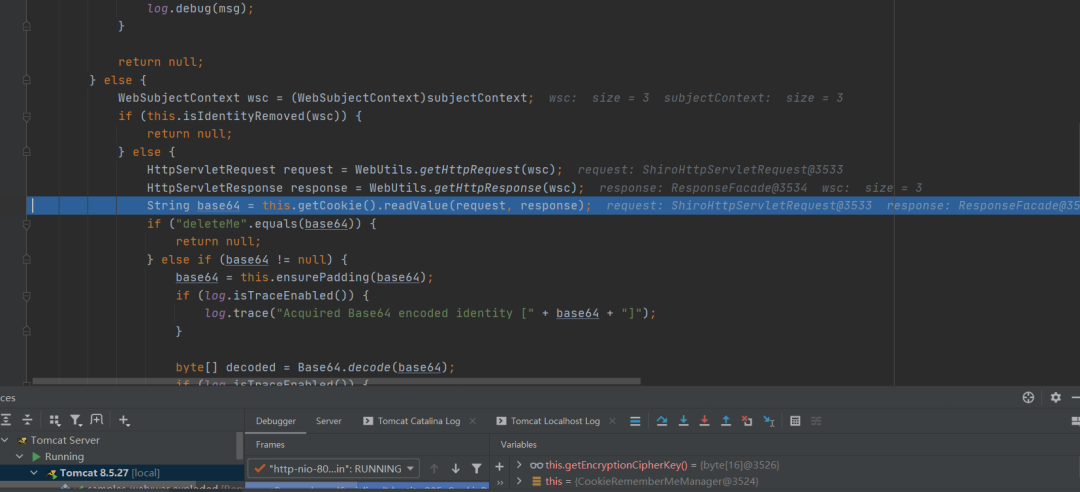Screen dimensions: 1080x492
Task: Add a new watch with plus icon
Action: tap(499, 467)
